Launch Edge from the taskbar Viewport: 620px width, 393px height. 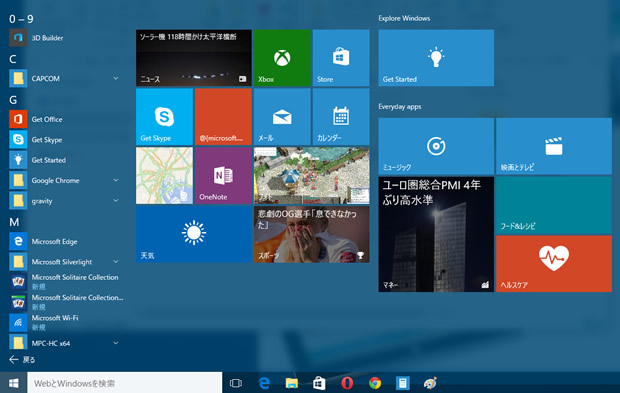click(x=264, y=383)
